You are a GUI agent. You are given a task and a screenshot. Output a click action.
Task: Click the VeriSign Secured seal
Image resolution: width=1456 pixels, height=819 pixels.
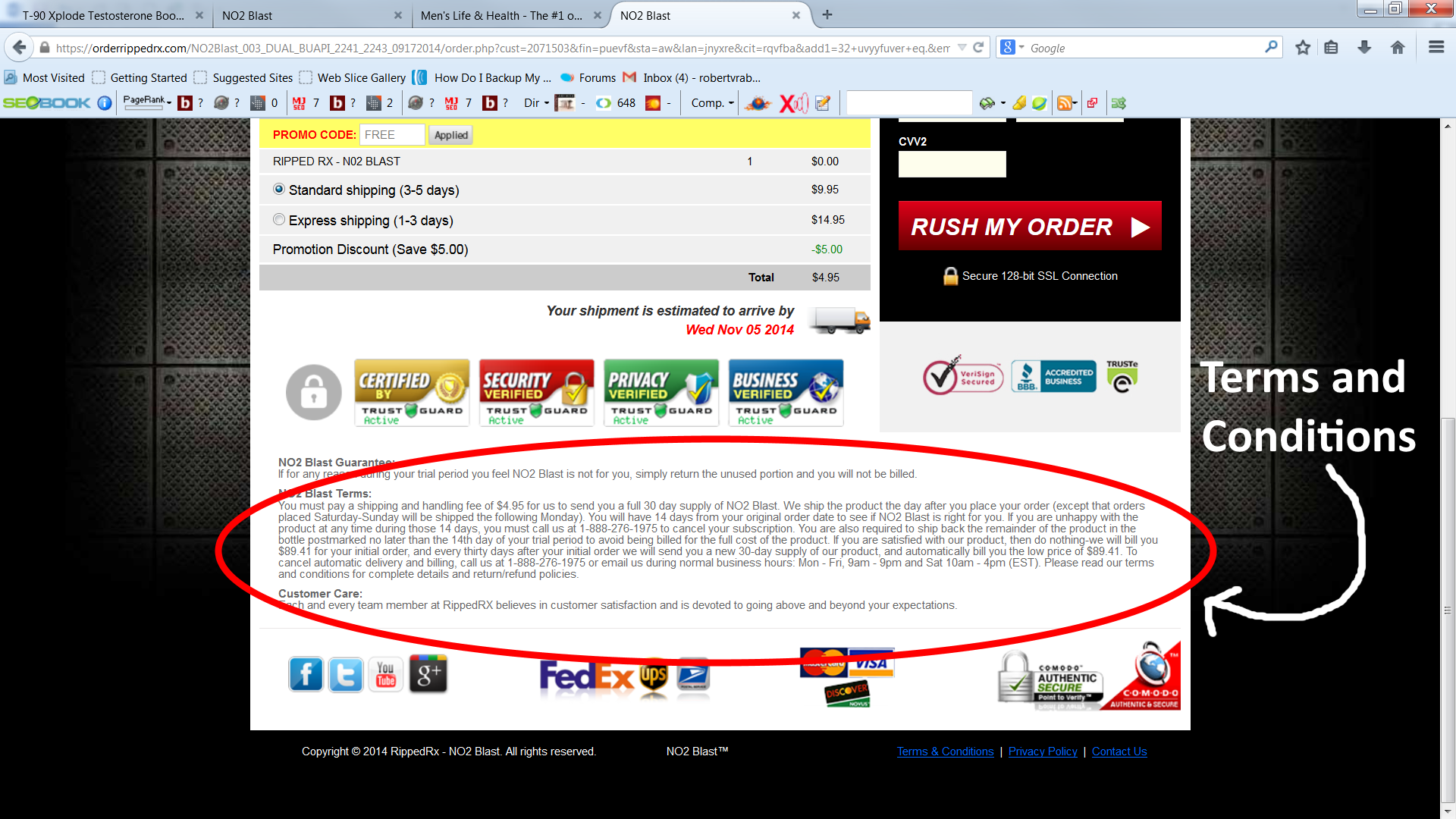(963, 375)
